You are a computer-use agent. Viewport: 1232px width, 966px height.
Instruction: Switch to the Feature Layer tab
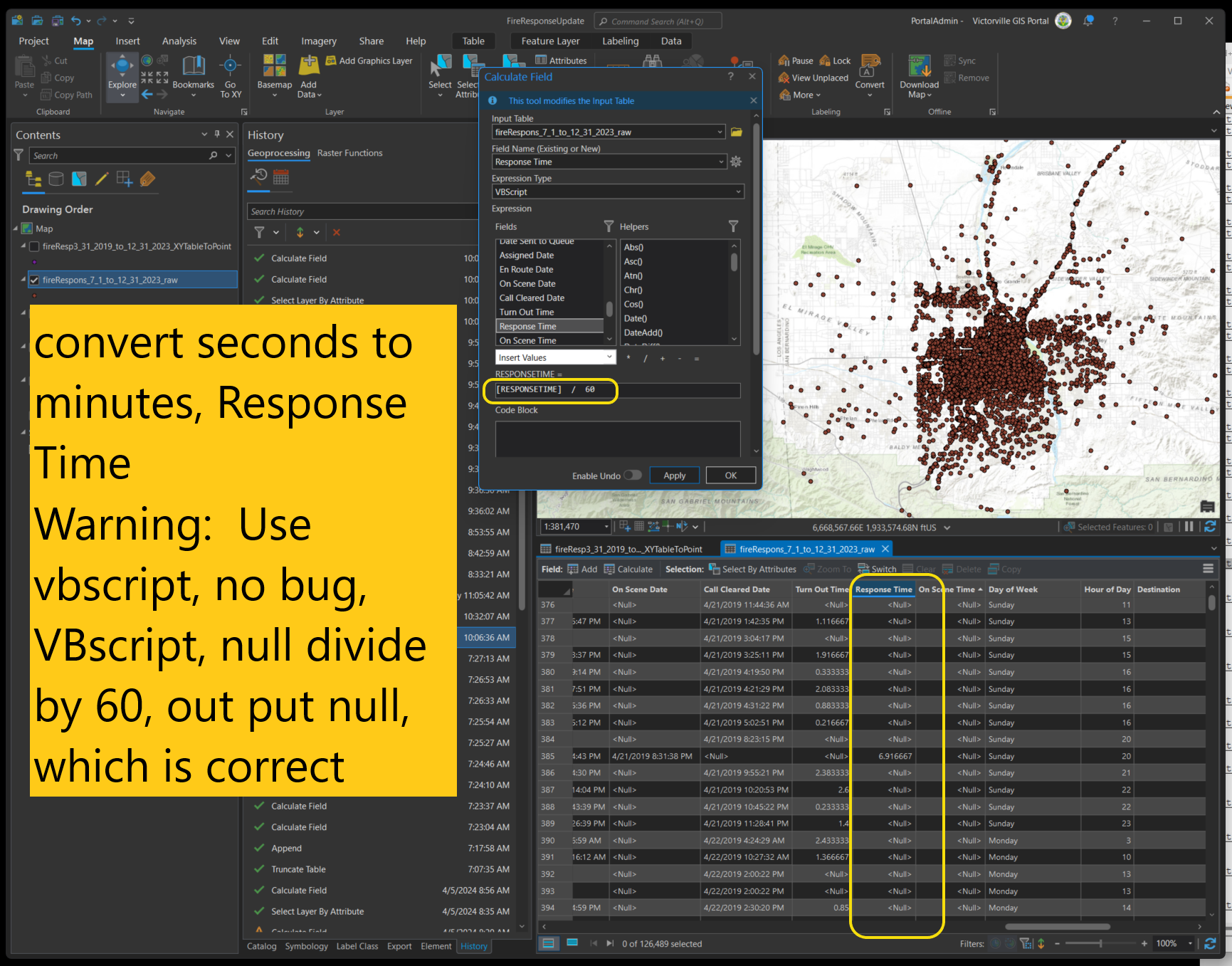click(x=550, y=41)
